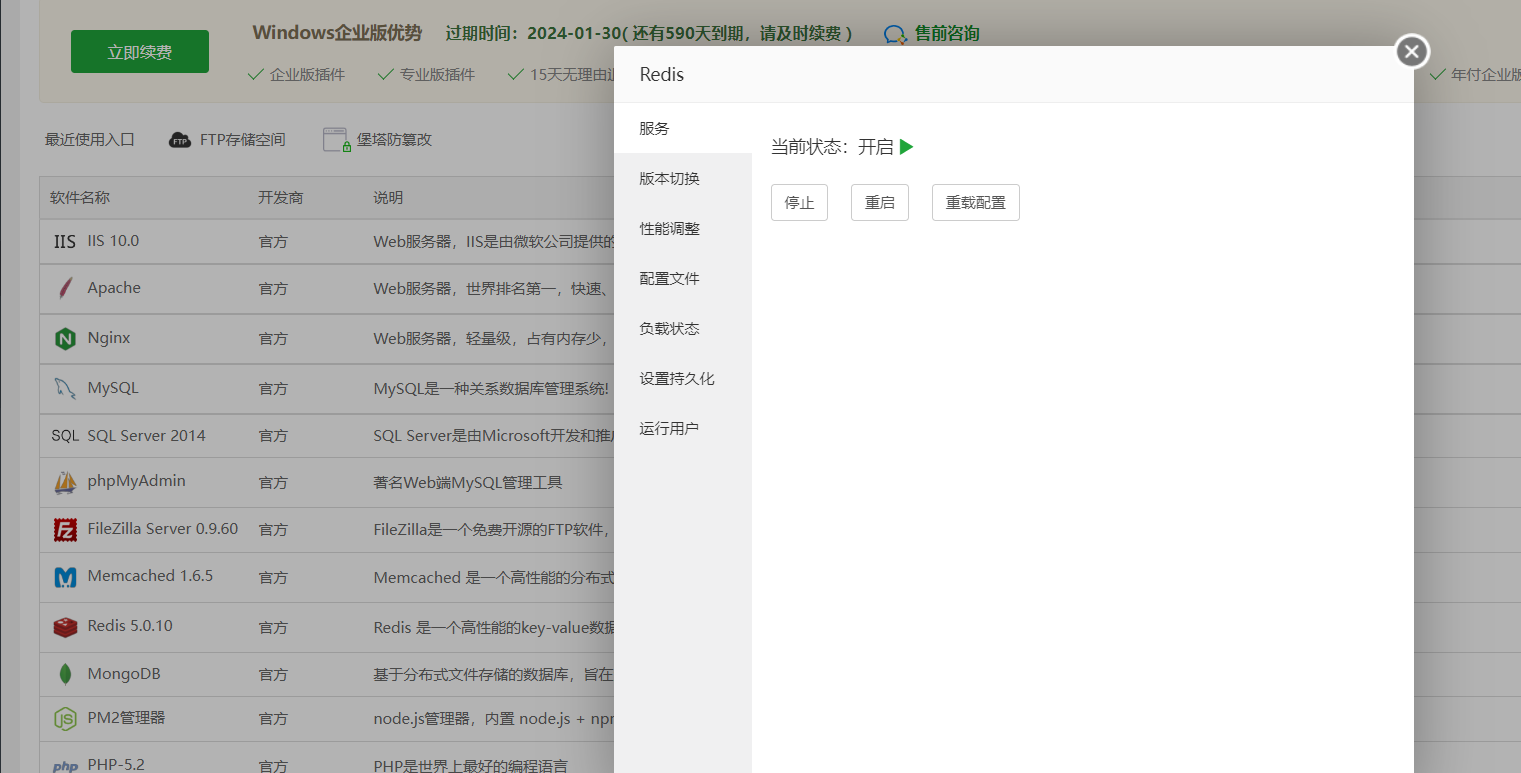1521x773 pixels.
Task: Click the IIS 10.0 software icon
Action: (65, 241)
